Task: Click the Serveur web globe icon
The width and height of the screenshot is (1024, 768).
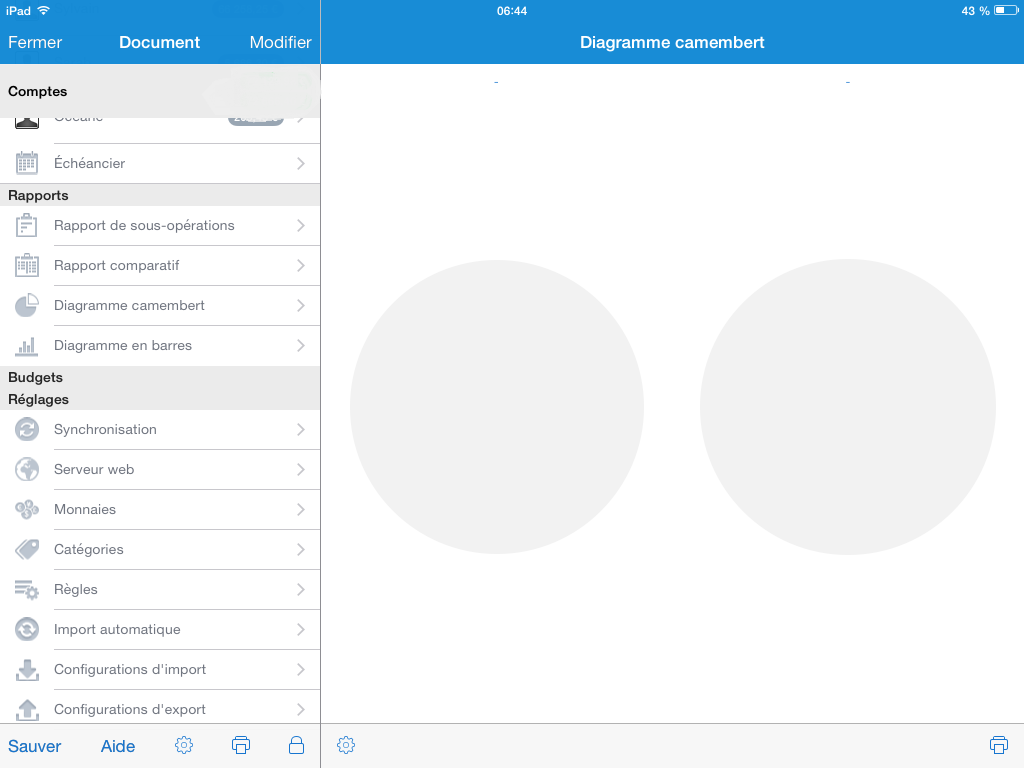Action: (x=27, y=469)
